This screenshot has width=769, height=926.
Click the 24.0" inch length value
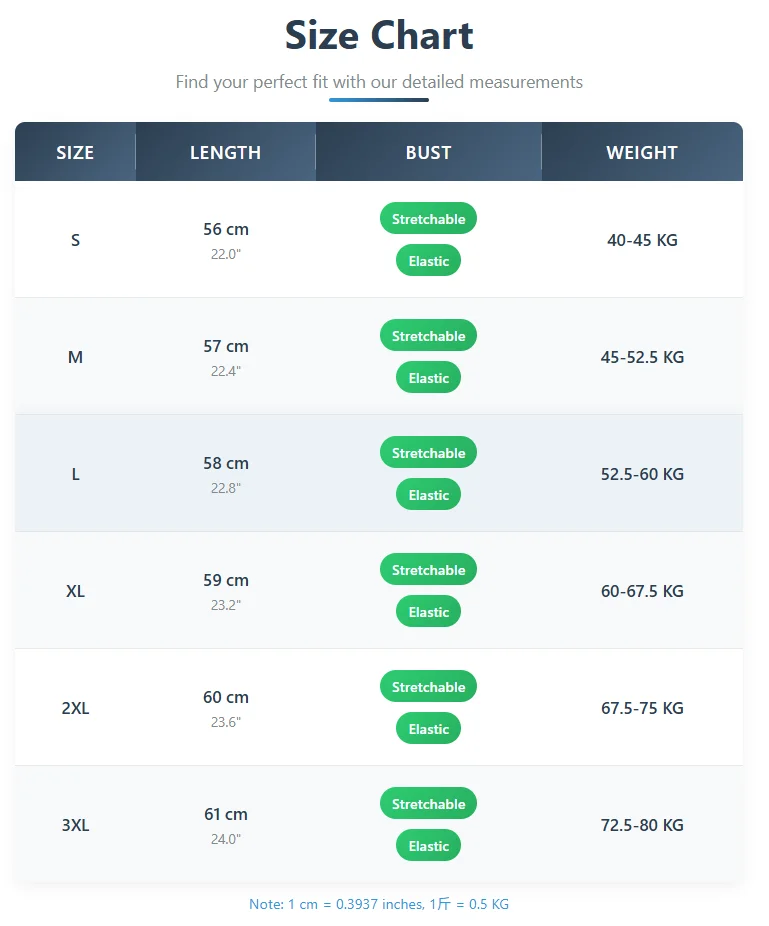(226, 839)
